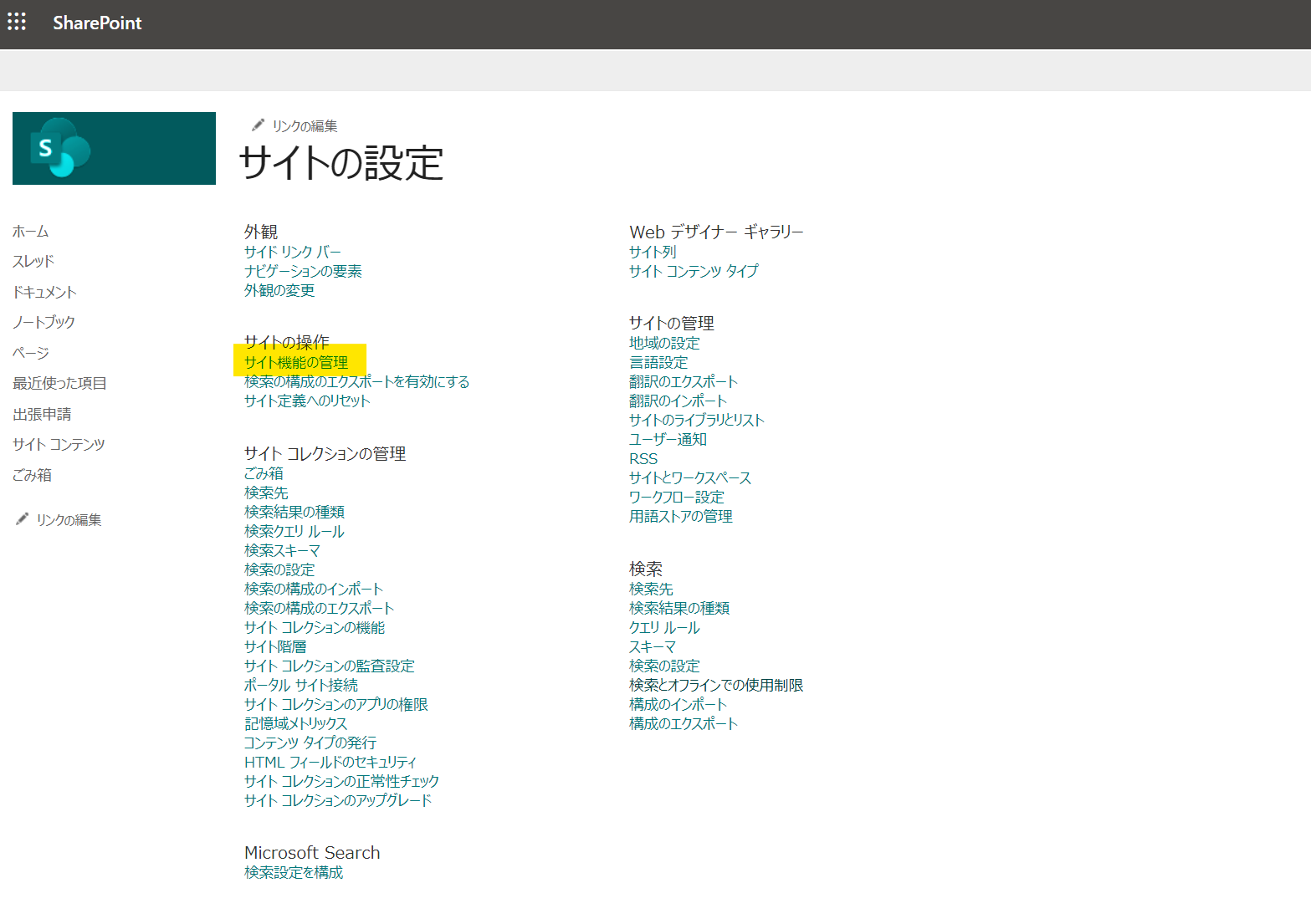Open コンテンツ タイプの発行 link

(310, 743)
